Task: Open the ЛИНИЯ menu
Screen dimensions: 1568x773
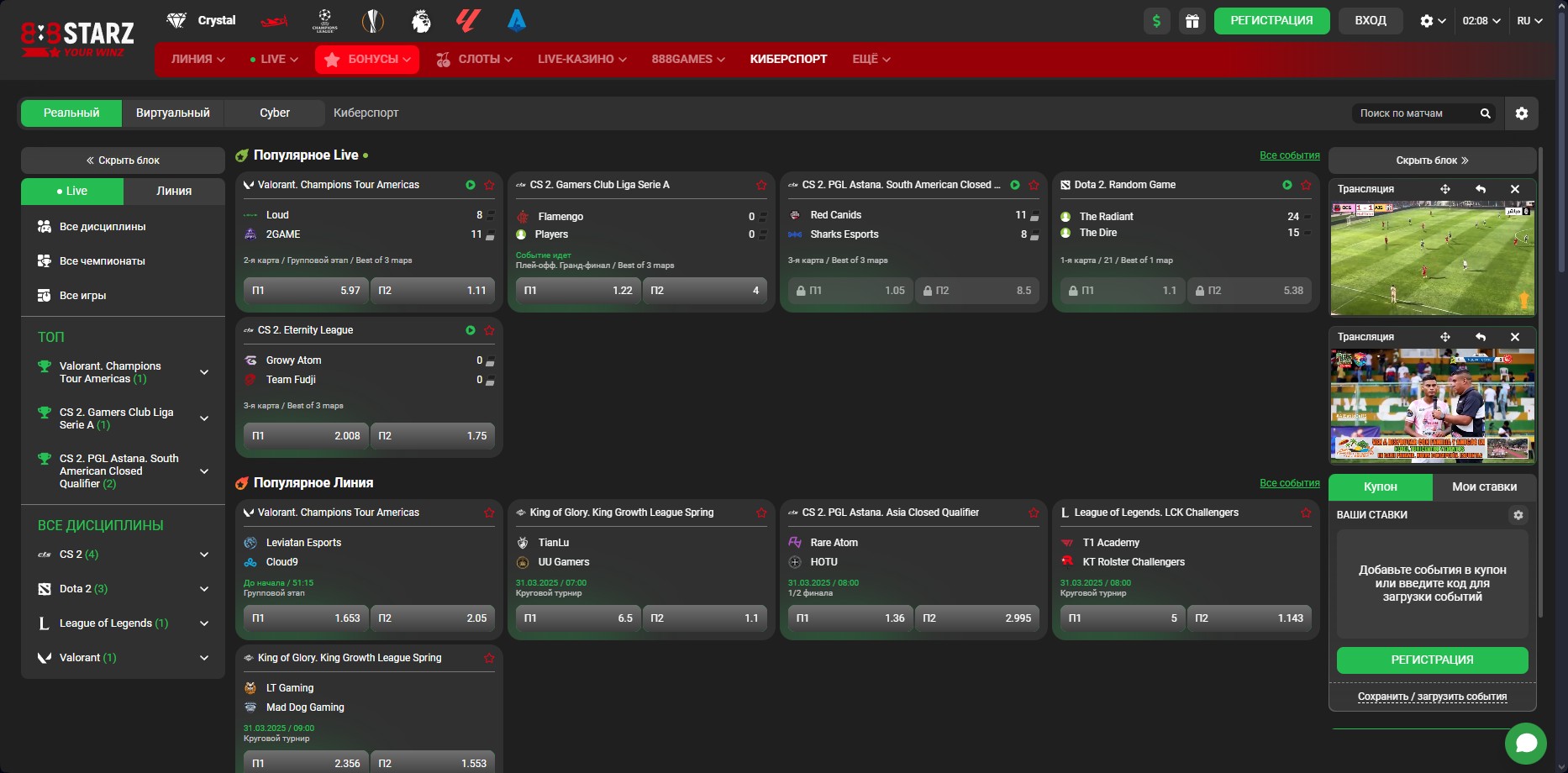Action: coord(198,59)
